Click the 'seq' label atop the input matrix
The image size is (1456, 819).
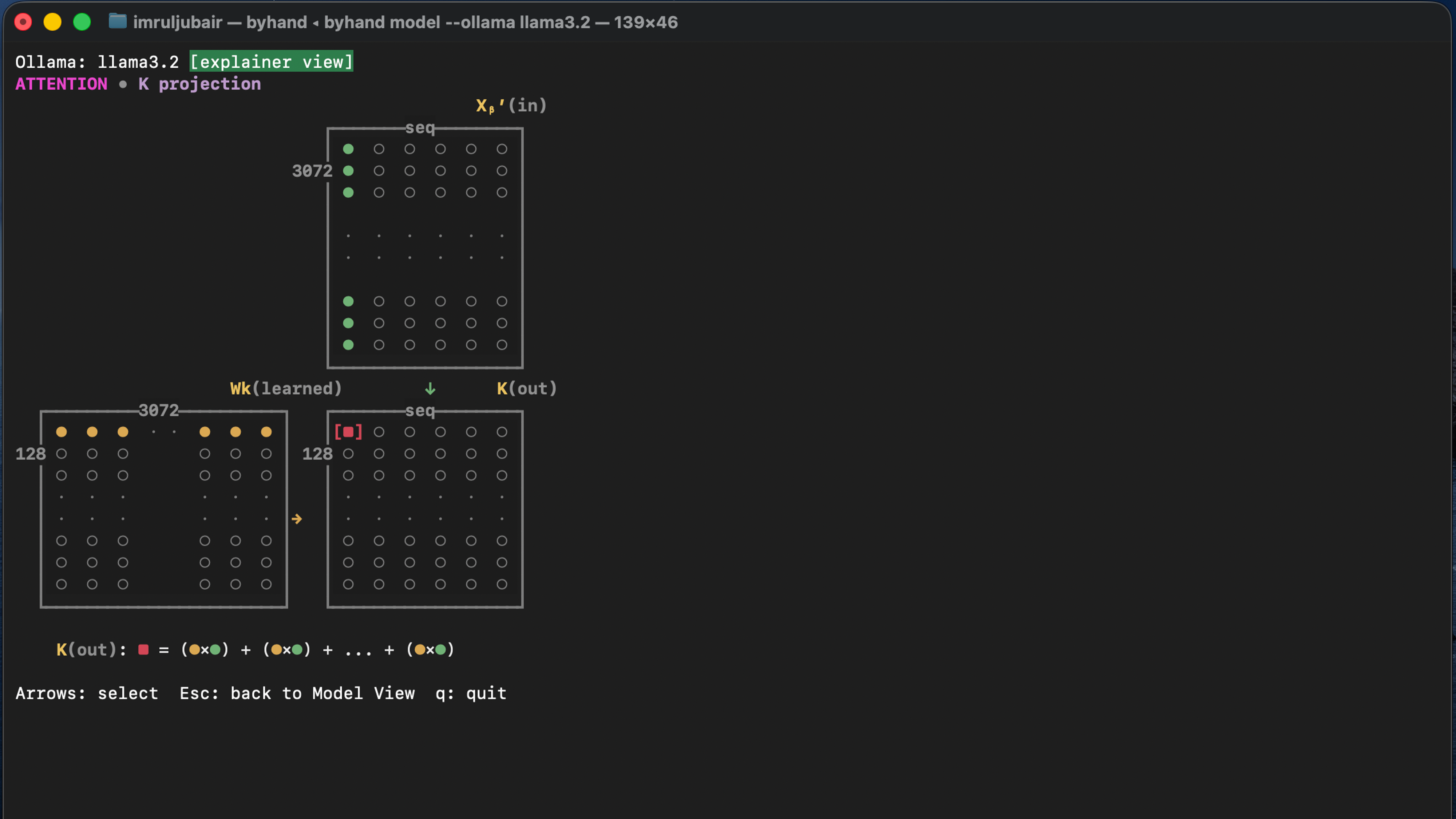pyautogui.click(x=420, y=128)
